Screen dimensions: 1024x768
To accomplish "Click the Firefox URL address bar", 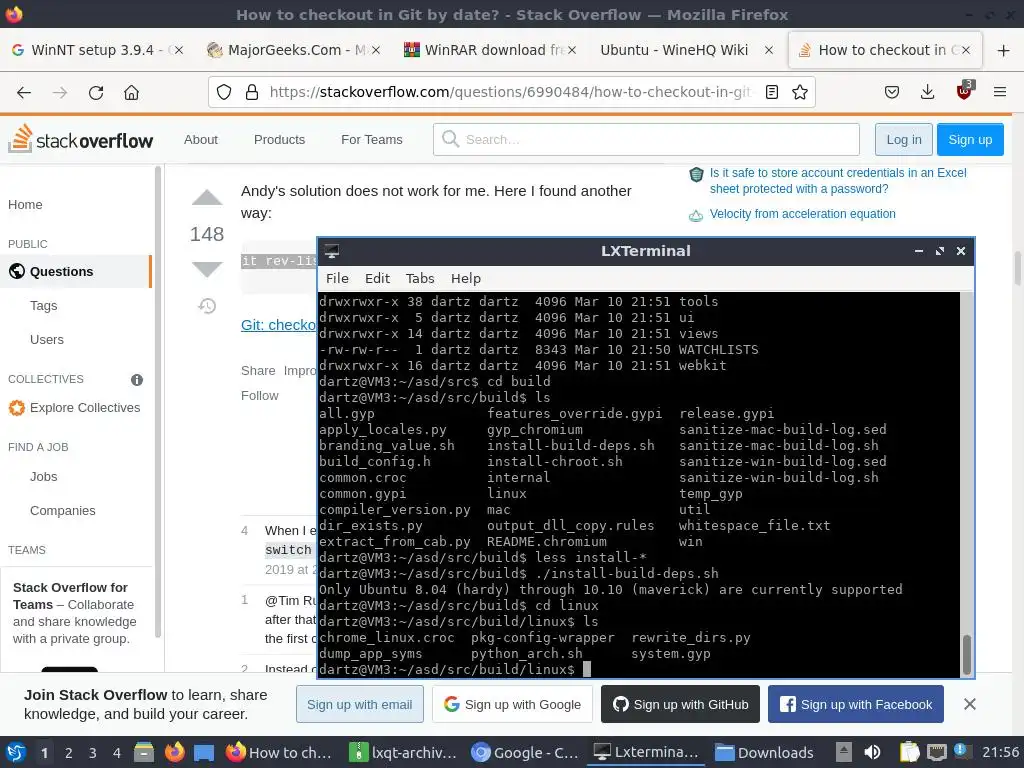I will coord(509,92).
